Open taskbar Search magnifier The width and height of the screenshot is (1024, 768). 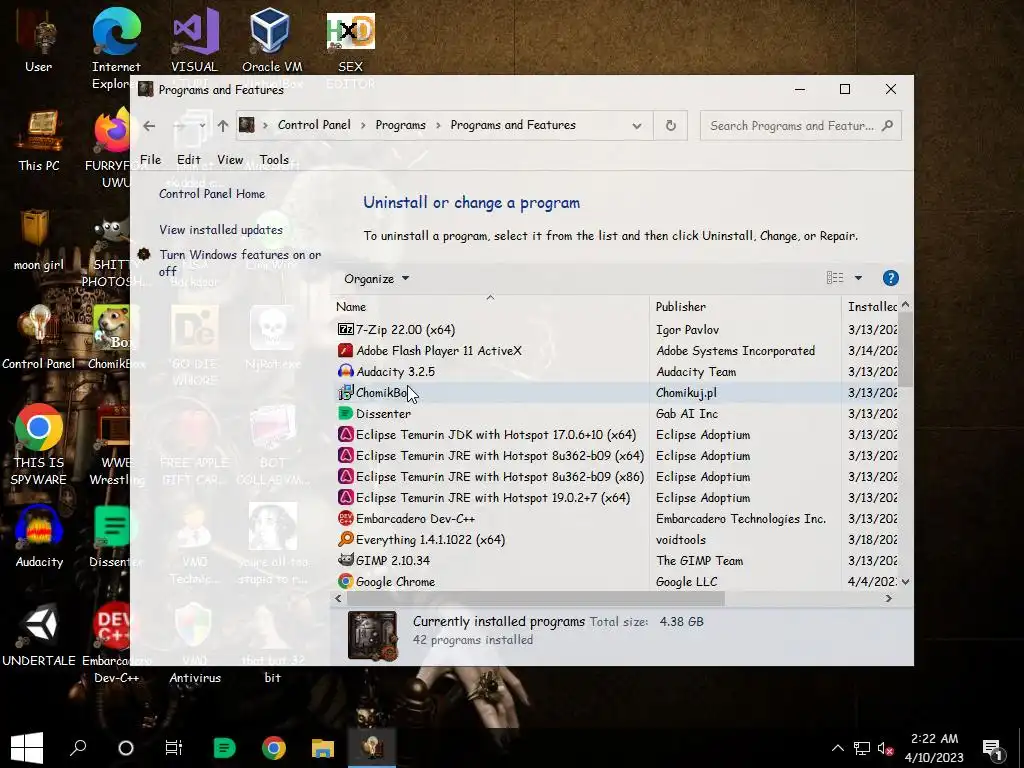click(x=78, y=748)
